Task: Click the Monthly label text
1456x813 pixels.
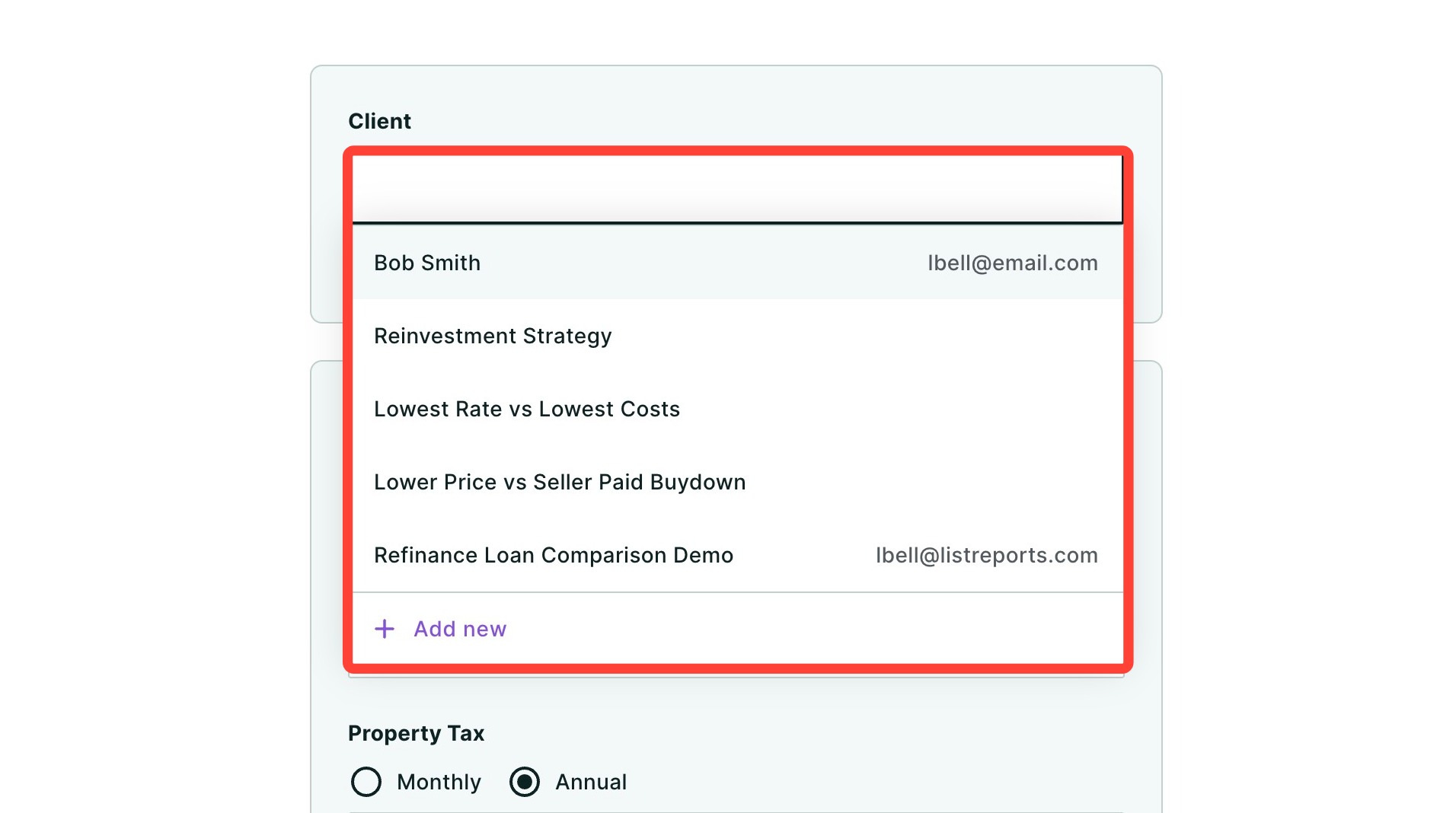Action: point(439,782)
